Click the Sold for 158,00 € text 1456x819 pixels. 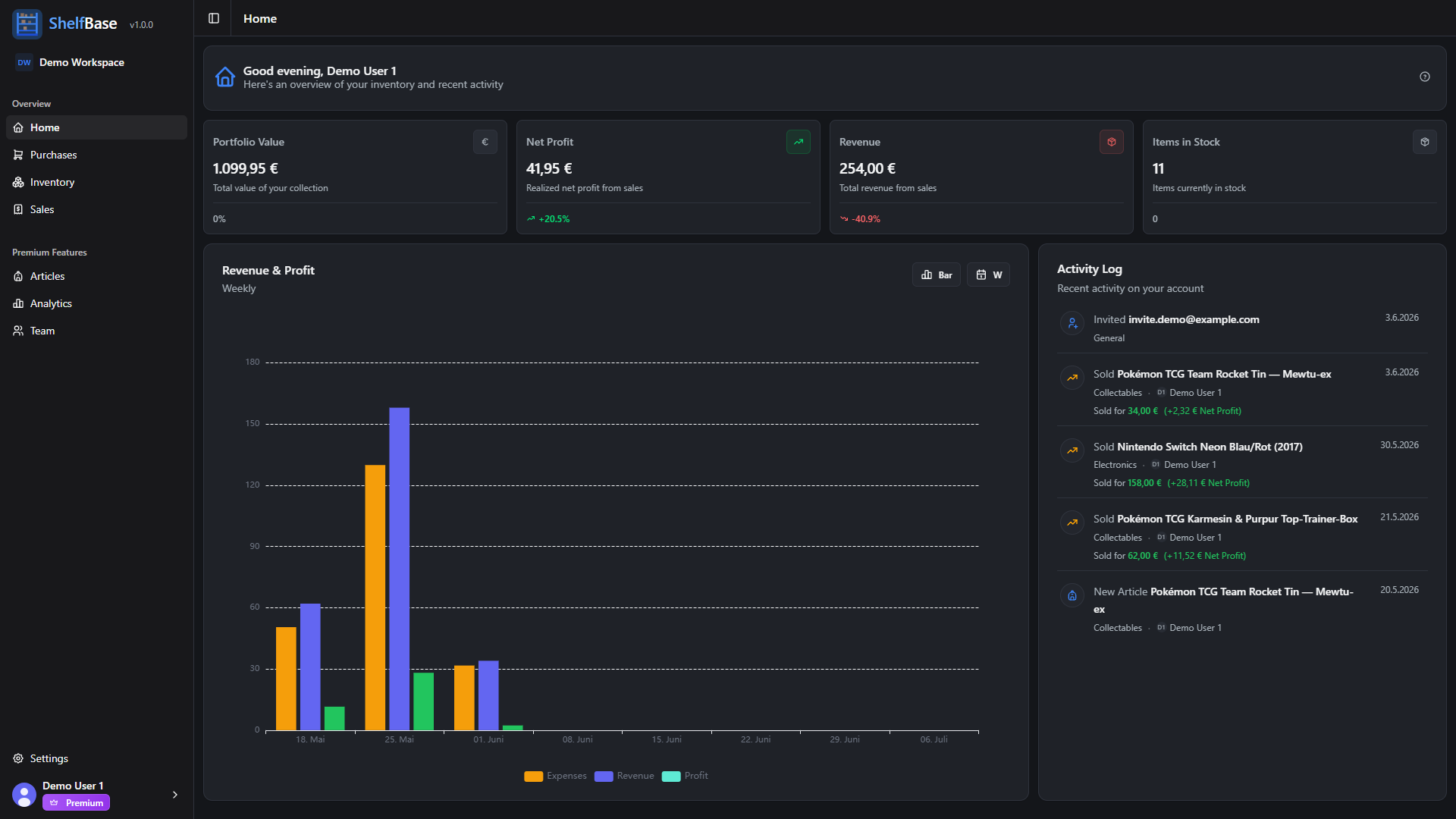(1127, 483)
